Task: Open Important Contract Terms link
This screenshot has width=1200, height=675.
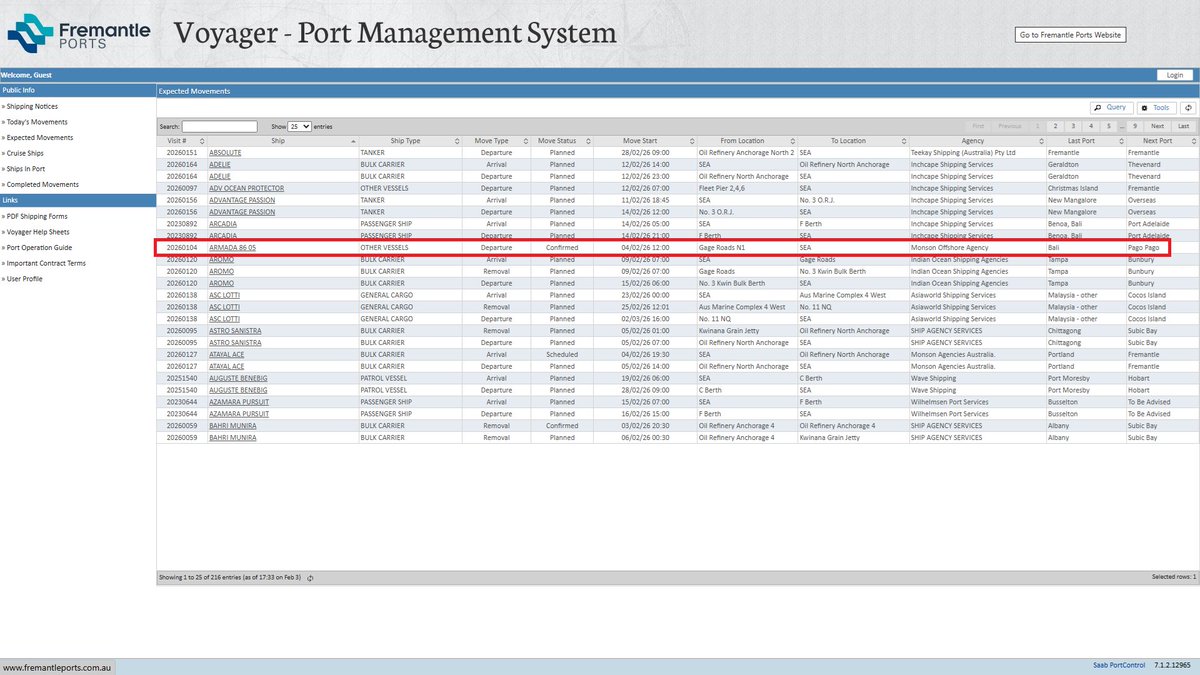Action: tap(44, 263)
